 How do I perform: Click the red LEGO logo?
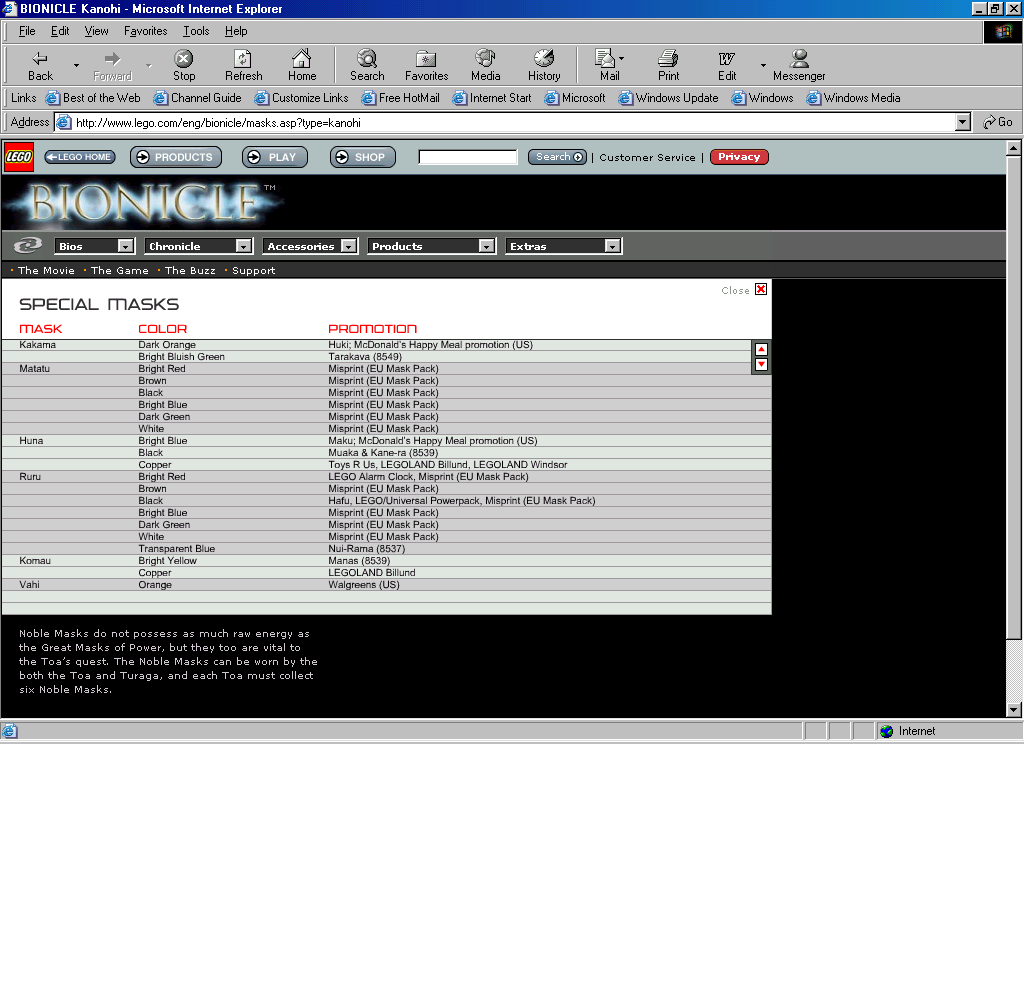pyautogui.click(x=18, y=156)
